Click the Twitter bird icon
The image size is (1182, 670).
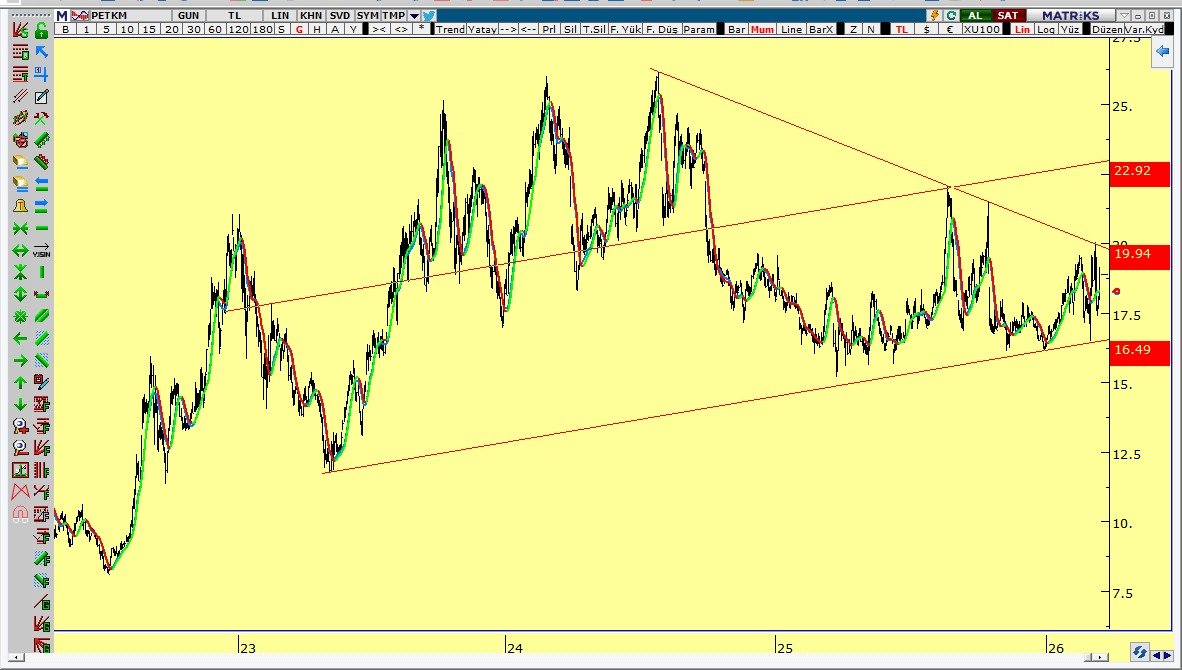(428, 15)
